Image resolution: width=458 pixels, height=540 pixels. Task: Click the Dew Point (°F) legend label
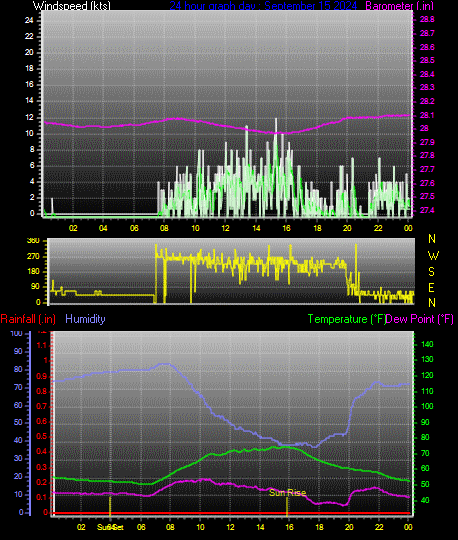coord(419,319)
